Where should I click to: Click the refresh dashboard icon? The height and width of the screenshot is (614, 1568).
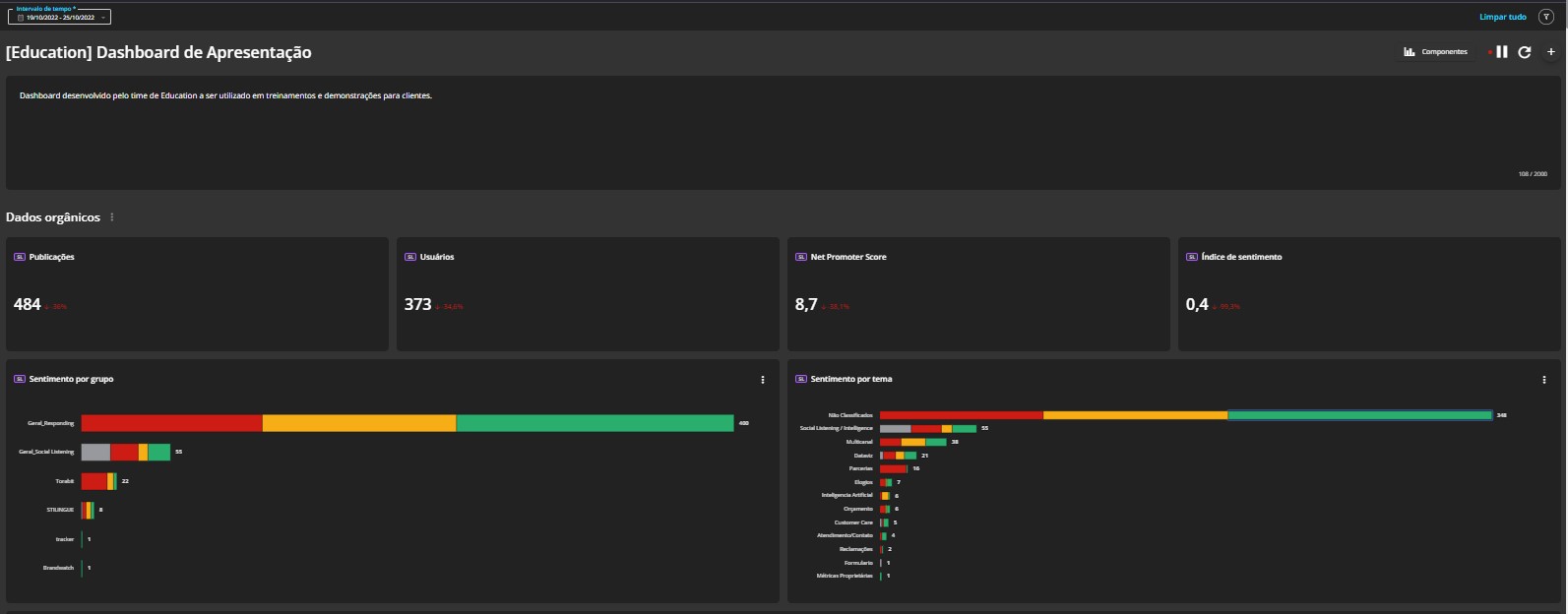tap(1525, 52)
